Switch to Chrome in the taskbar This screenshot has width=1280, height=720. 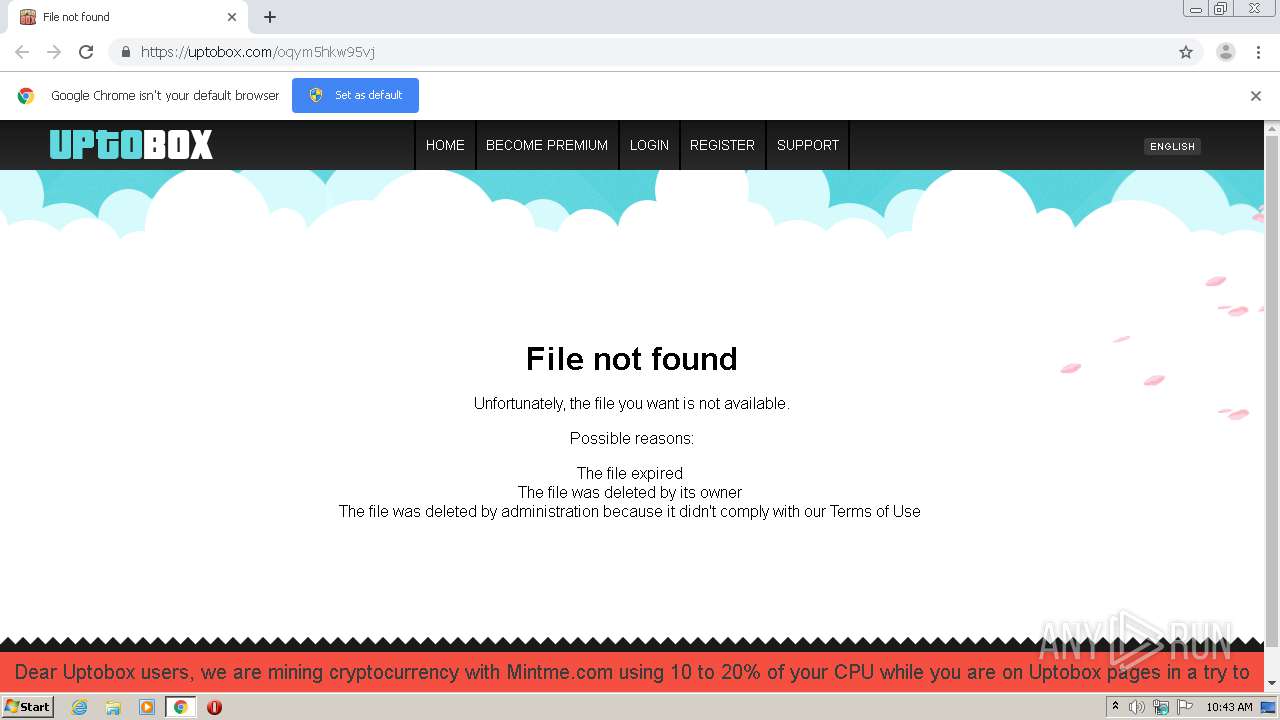pos(180,707)
